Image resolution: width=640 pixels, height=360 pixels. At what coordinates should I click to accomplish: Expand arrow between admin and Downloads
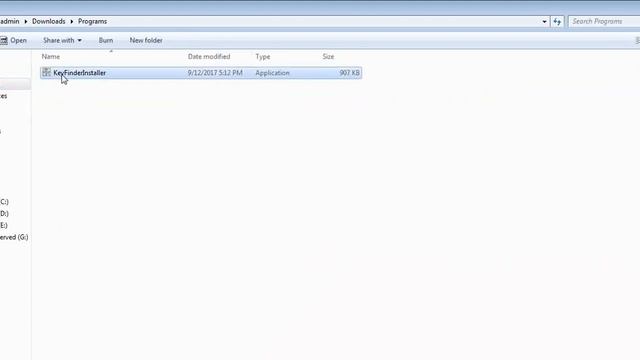(x=26, y=22)
